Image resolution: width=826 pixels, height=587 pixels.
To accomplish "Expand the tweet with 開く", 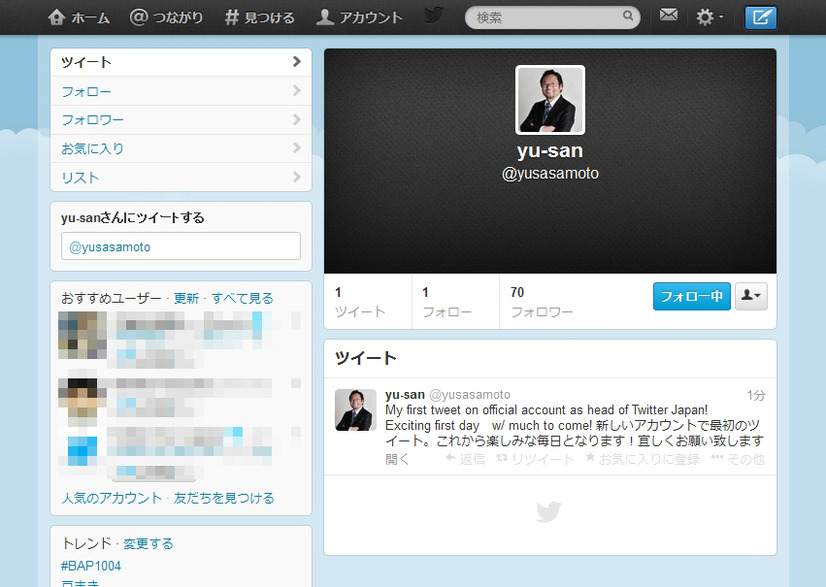I will click(397, 459).
